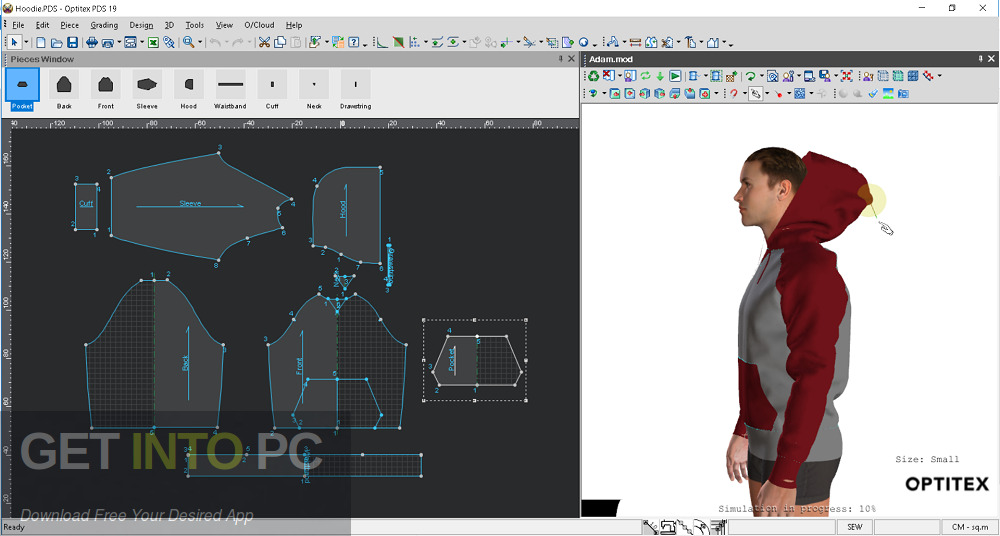
Task: Open the dropdown beside the magnet tool in the 3D toolbar
Action: tap(744, 94)
